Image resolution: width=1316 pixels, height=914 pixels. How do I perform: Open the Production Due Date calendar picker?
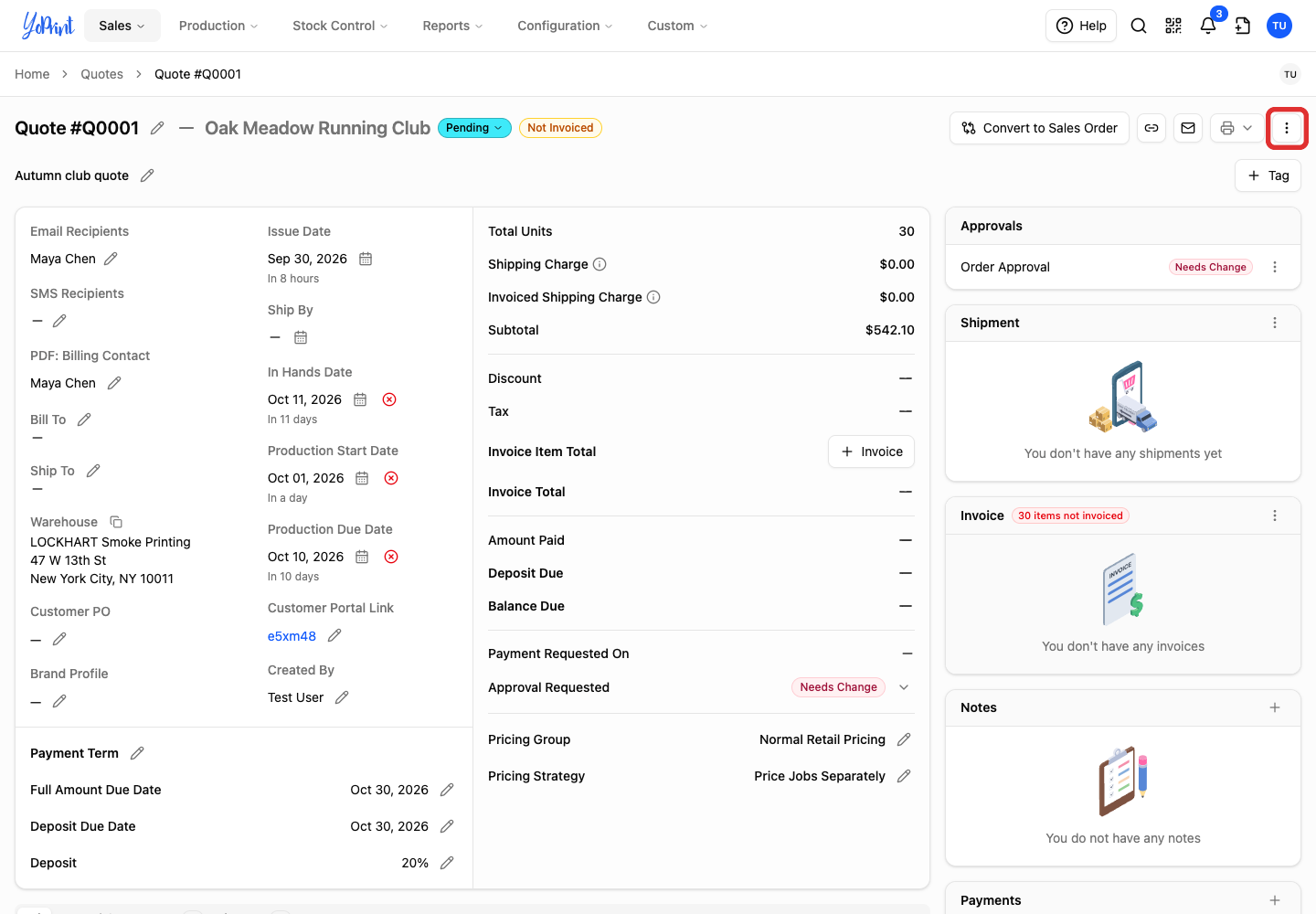(362, 557)
